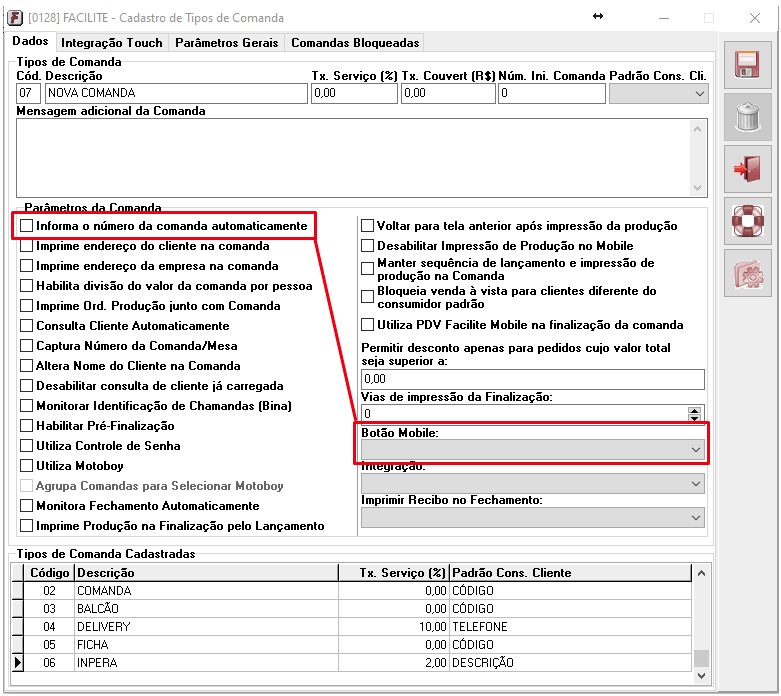Decrease Vias de impressão da Finalização value
The image size is (781, 696).
tap(694, 418)
